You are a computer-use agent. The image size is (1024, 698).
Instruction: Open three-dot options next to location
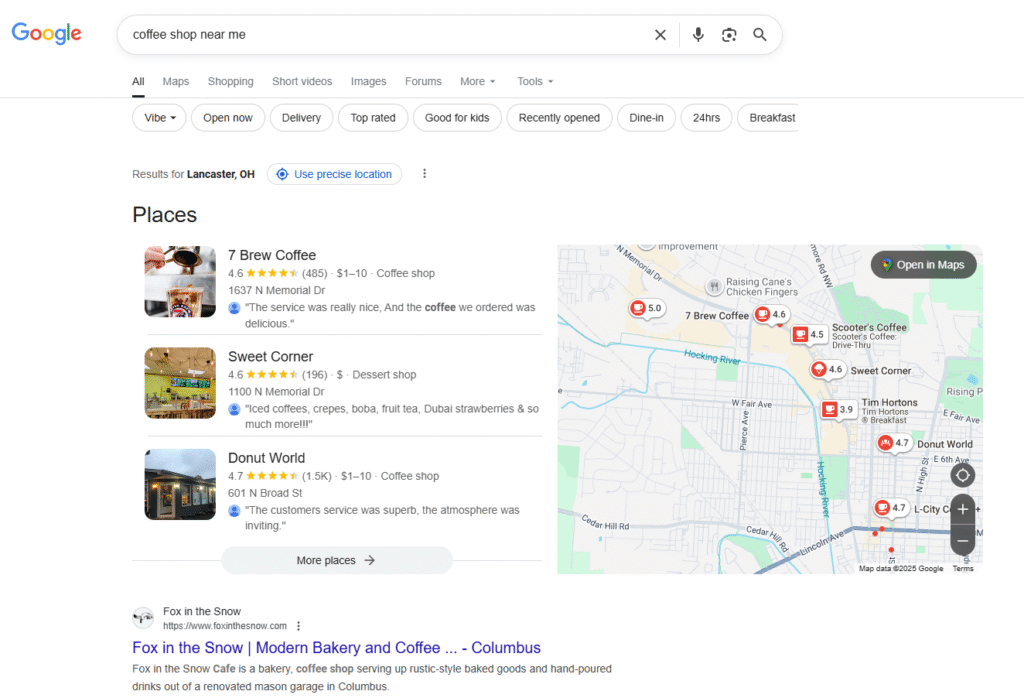(424, 174)
